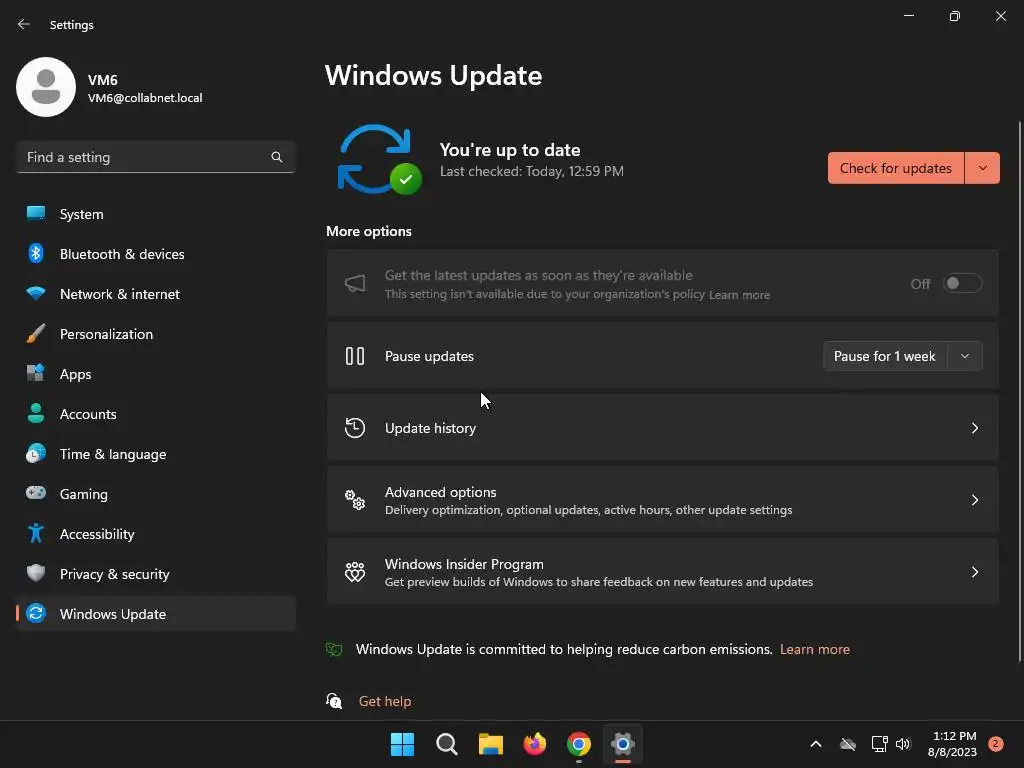Select Network & internet in sidebar
1024x768 pixels.
(155, 293)
